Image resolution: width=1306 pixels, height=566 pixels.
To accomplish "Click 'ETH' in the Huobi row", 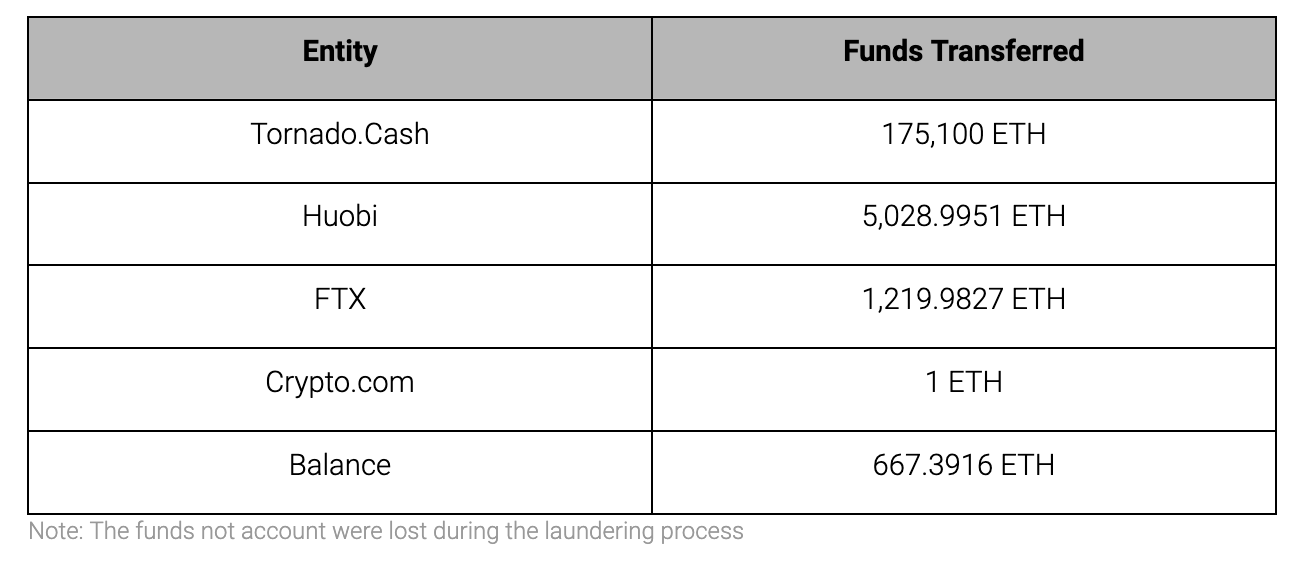I will [x=1040, y=216].
